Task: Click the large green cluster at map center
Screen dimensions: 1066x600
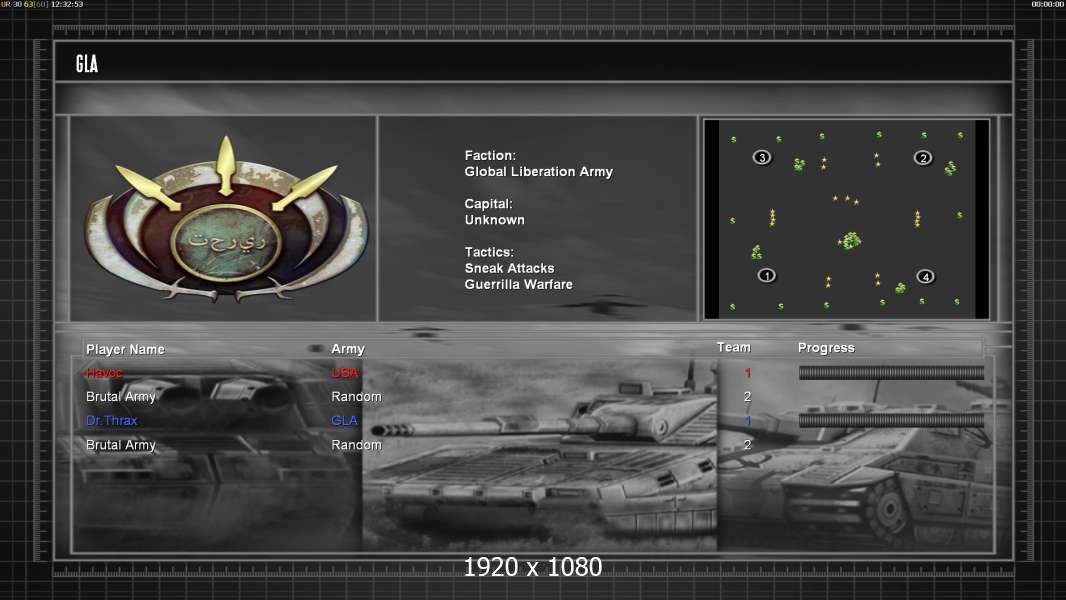Action: tap(850, 240)
